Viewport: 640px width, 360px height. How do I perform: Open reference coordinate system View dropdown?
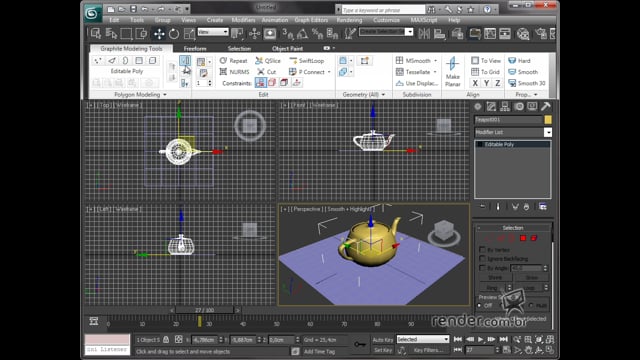point(213,32)
